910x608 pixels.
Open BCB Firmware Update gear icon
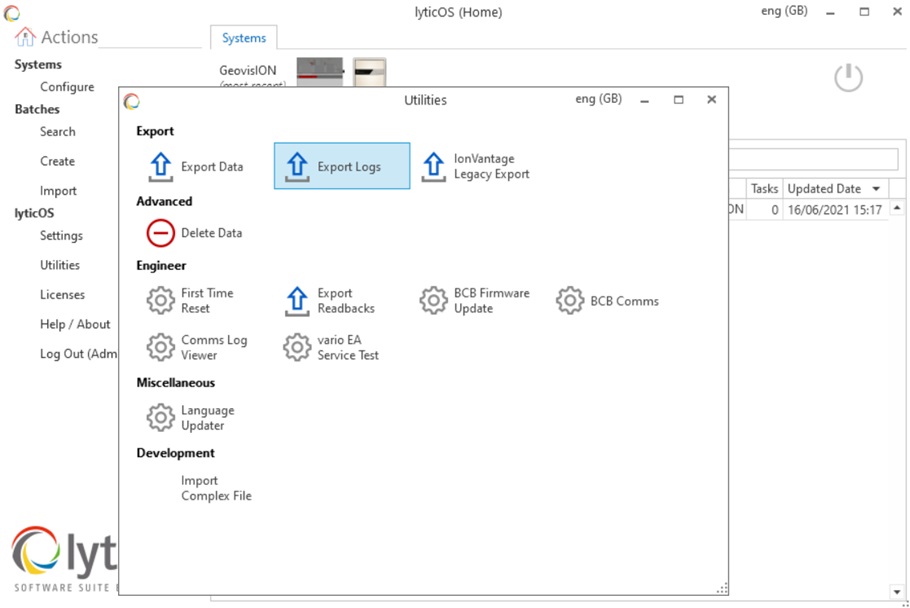pos(433,301)
